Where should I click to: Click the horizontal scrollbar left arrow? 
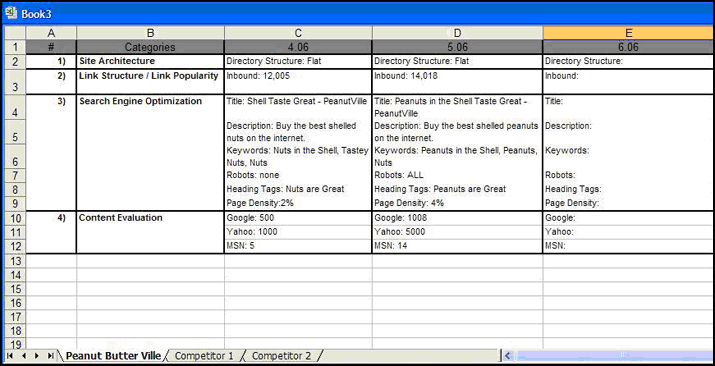508,356
